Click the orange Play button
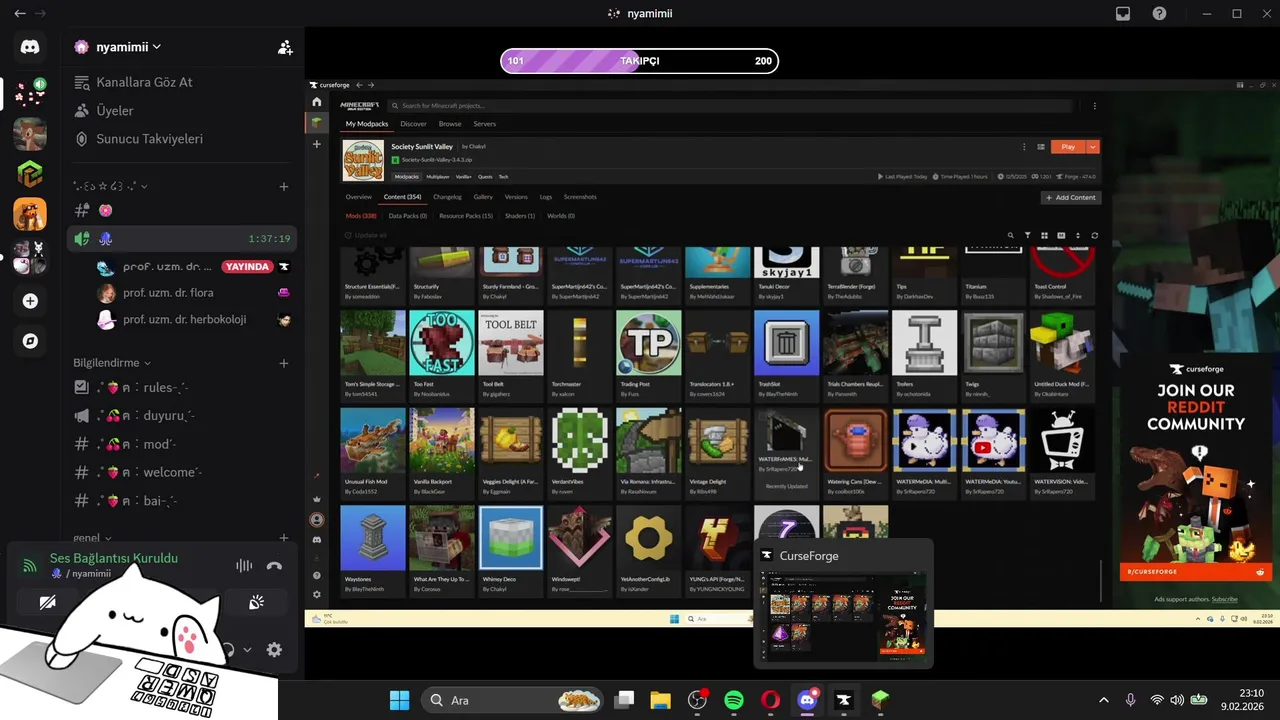1280x720 pixels. [x=1068, y=147]
